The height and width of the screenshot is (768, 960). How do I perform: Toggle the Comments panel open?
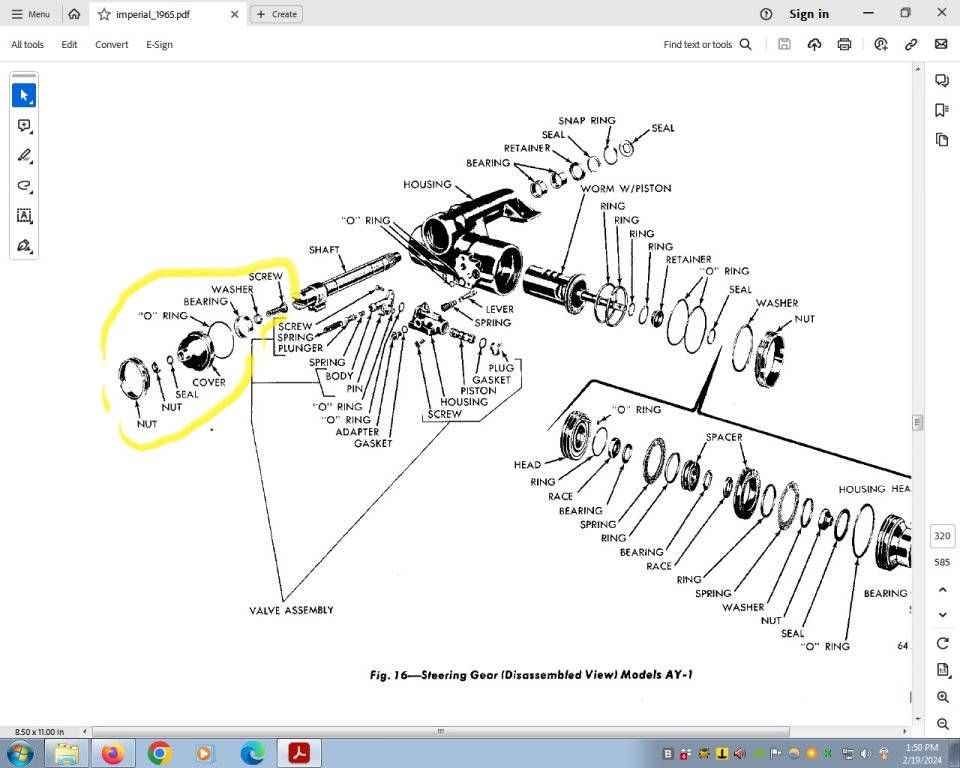tap(941, 79)
